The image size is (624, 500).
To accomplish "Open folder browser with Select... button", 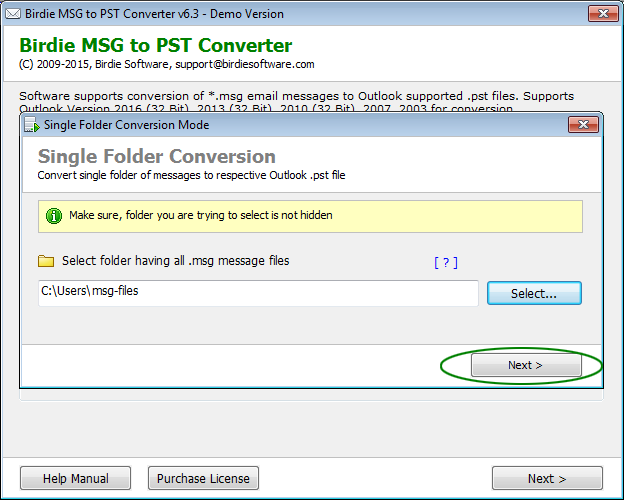I will pos(534,293).
